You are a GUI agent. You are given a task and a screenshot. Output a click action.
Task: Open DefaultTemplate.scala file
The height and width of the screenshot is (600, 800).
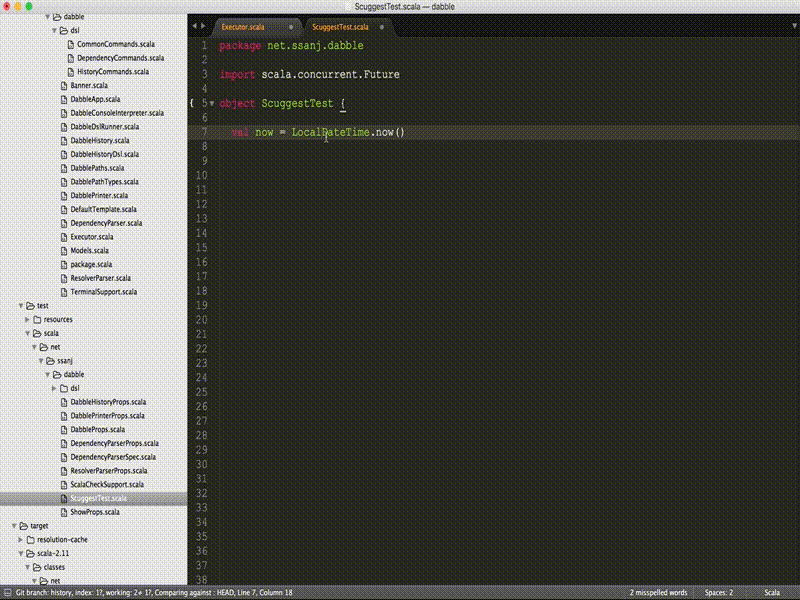tap(103, 210)
